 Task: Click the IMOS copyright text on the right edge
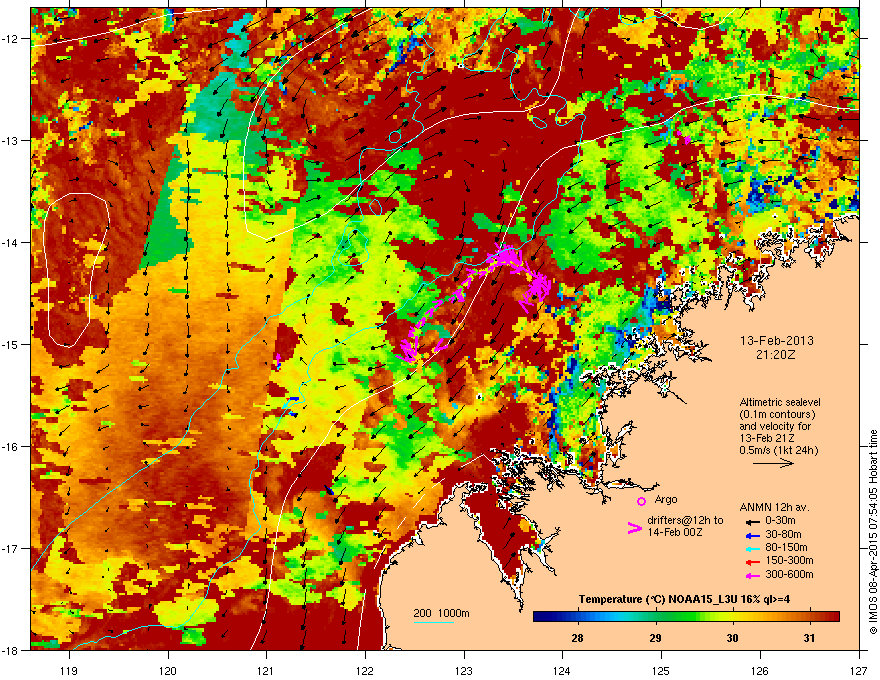(873, 532)
